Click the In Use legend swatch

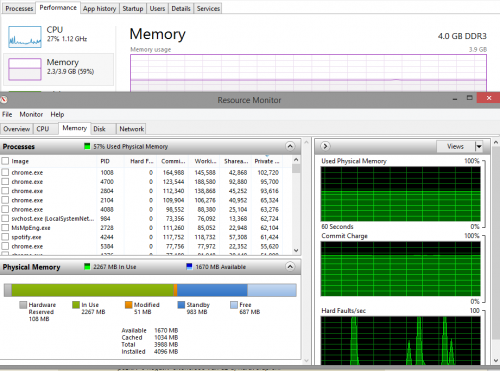click(x=76, y=305)
